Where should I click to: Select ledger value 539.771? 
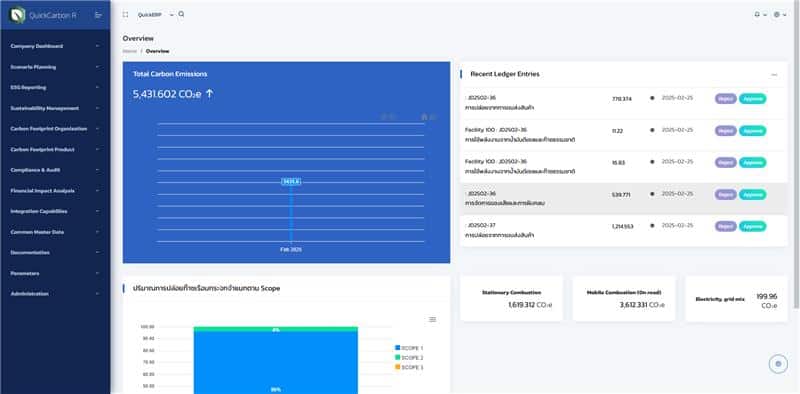[621, 195]
